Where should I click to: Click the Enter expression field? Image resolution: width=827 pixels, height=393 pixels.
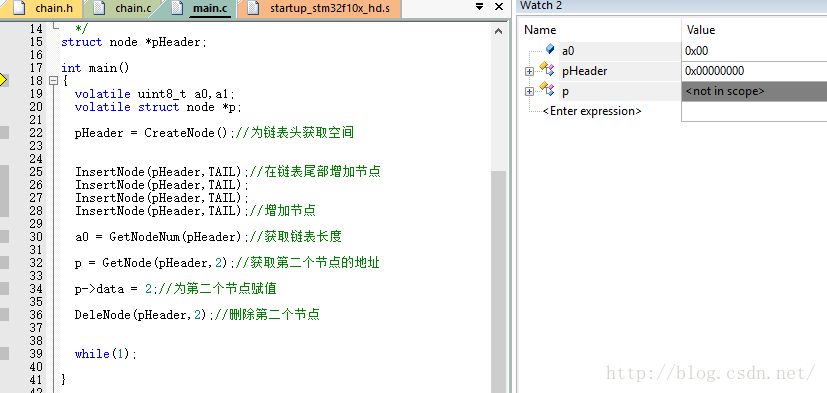[x=592, y=111]
